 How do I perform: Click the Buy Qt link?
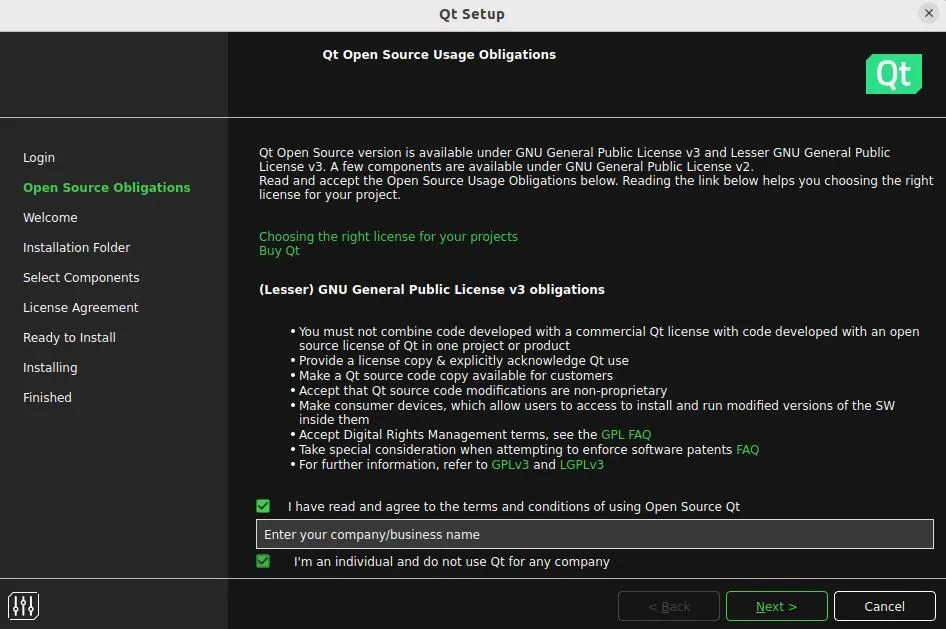point(279,250)
